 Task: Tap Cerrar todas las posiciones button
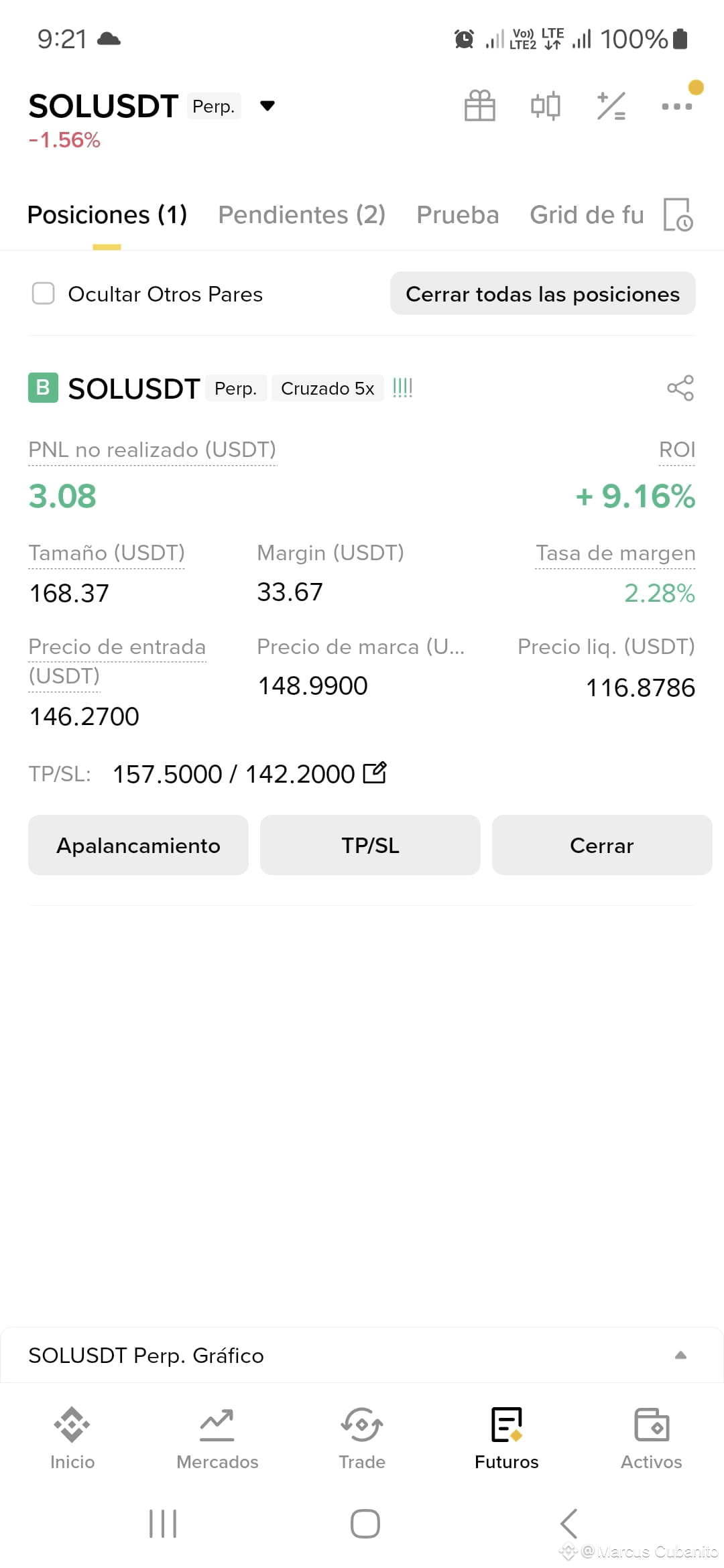pos(543,293)
